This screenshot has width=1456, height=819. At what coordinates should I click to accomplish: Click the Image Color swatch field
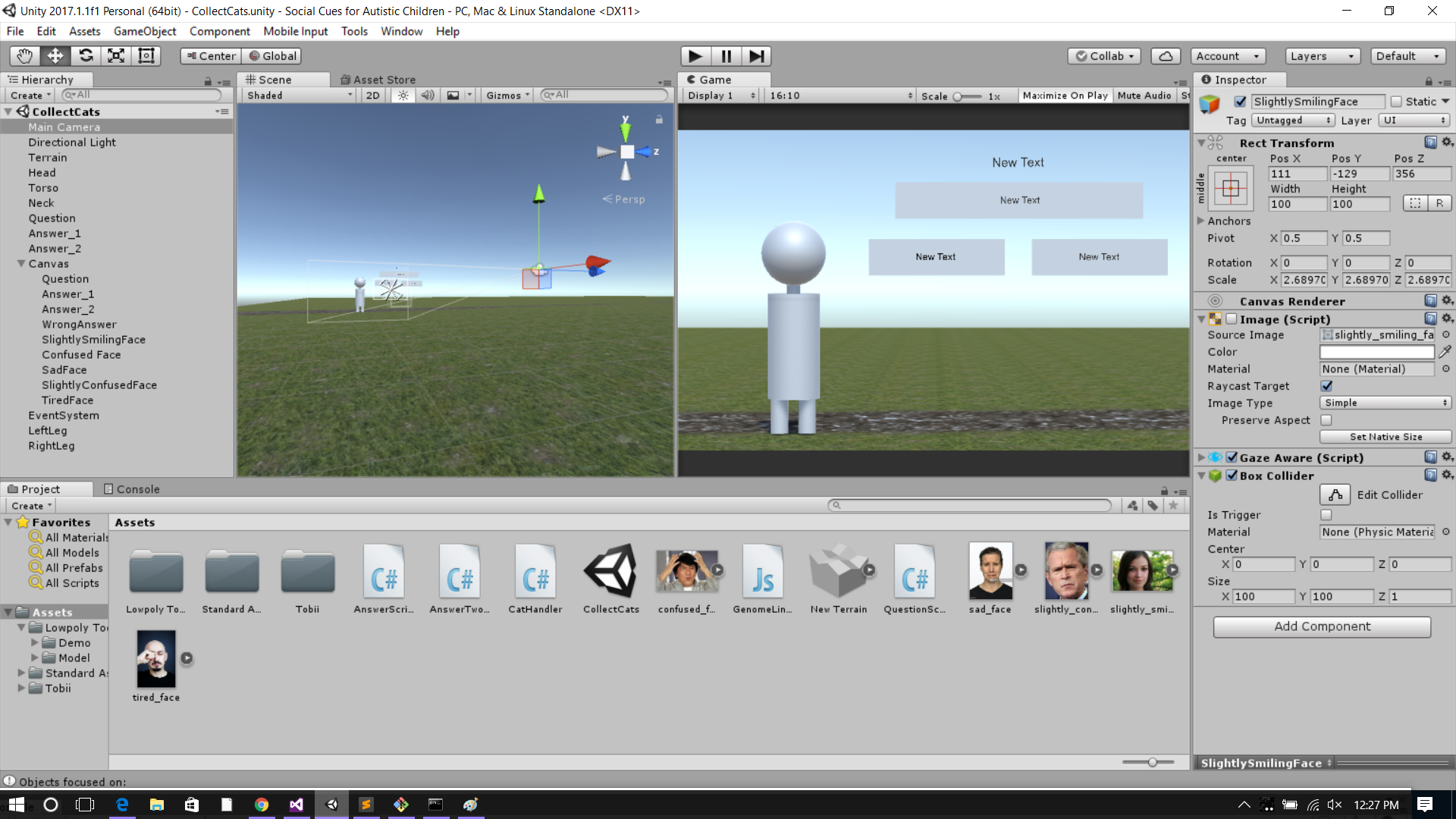pos(1376,352)
